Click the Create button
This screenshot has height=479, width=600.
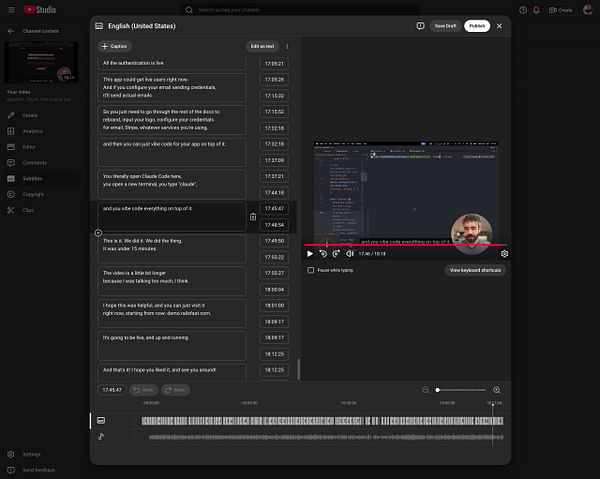[x=560, y=10]
